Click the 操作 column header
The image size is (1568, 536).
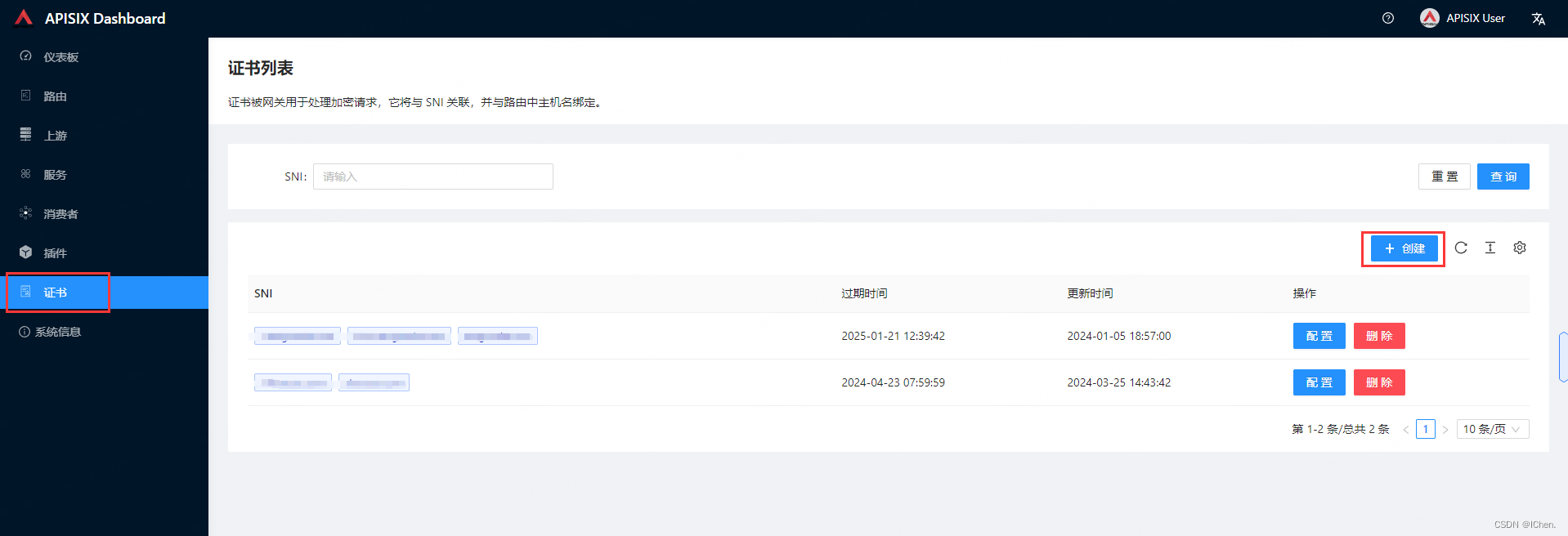click(1304, 293)
